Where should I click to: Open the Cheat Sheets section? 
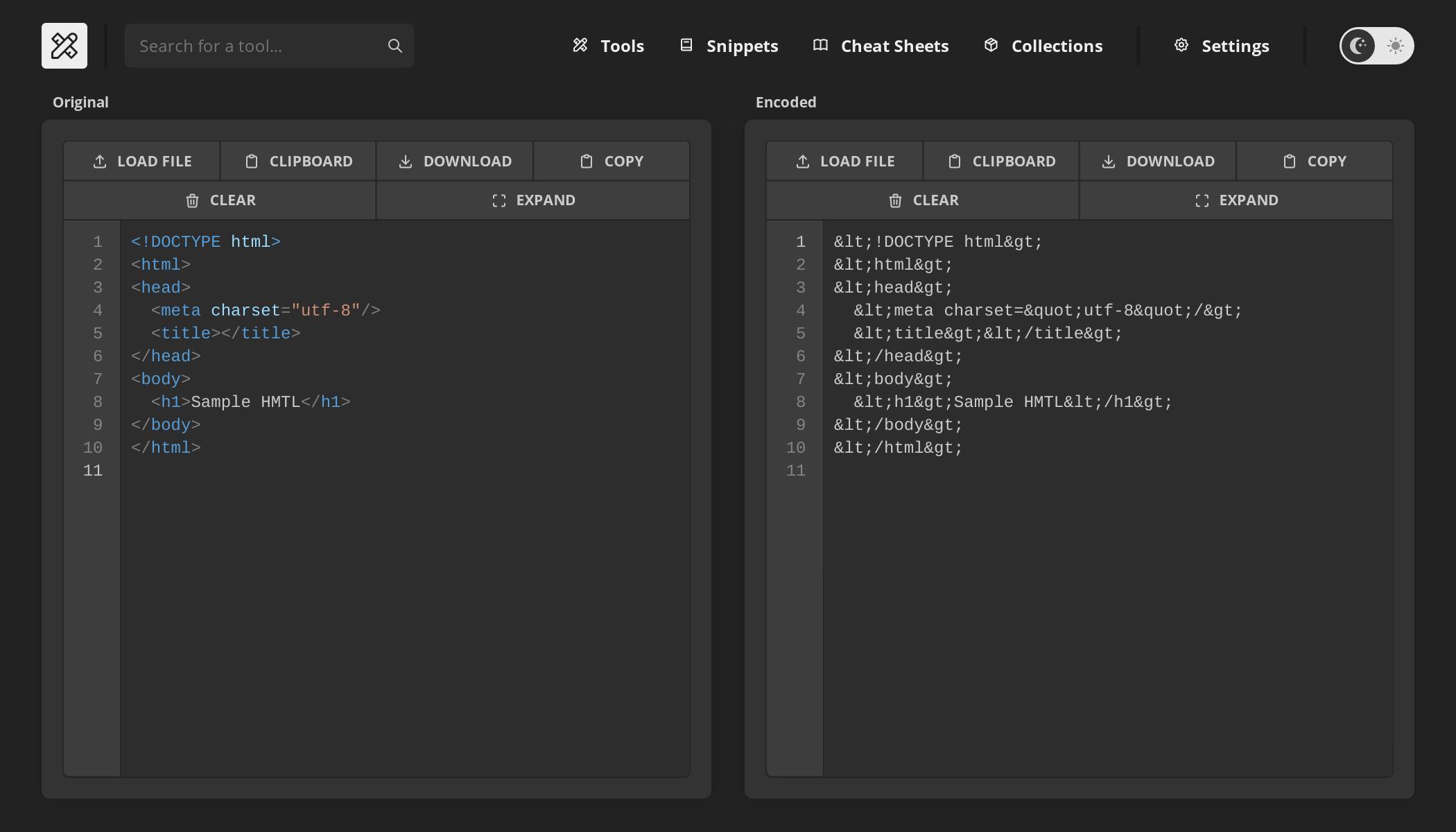click(881, 45)
